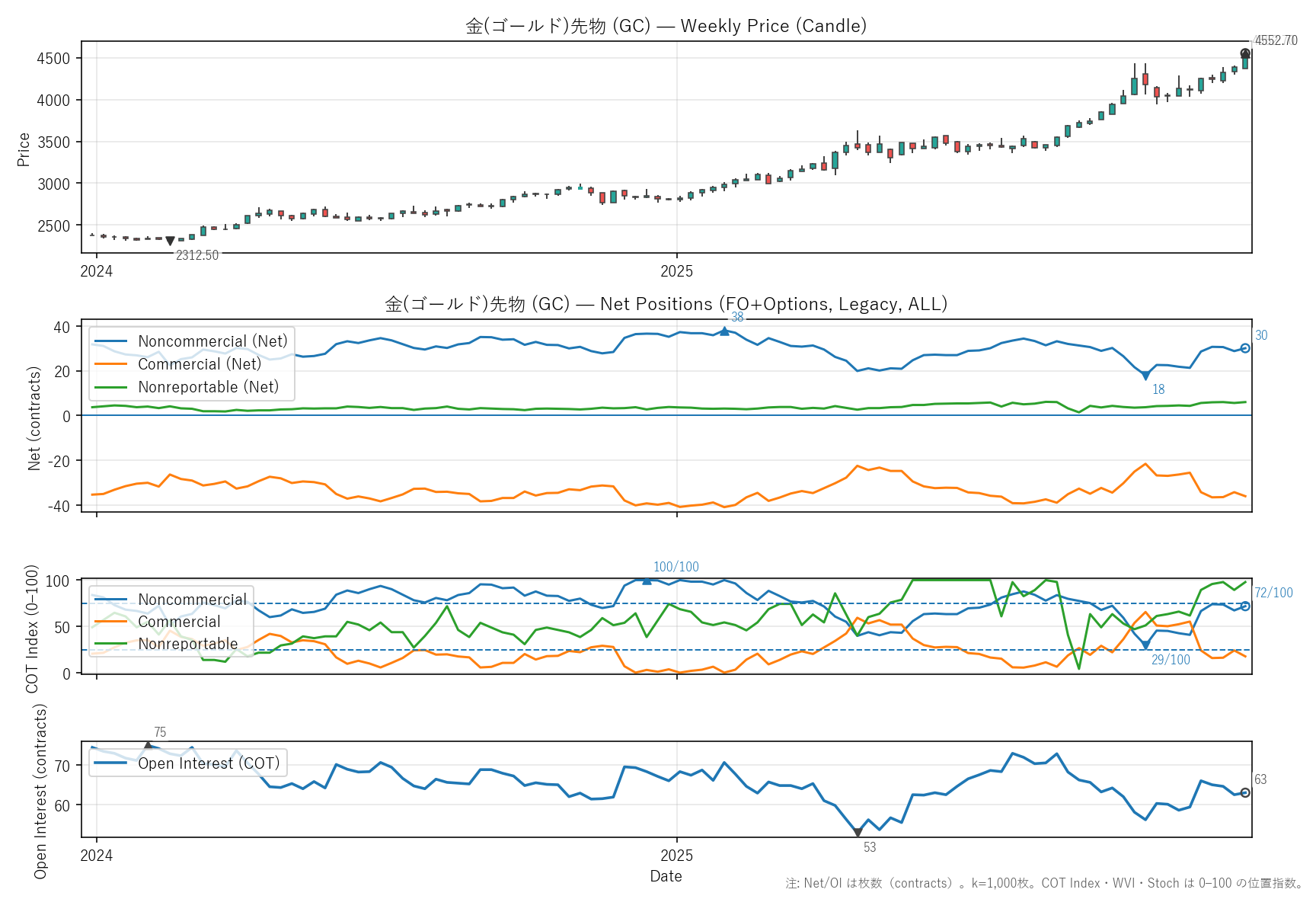Click the 4552.70 latest price circle marker
Image resolution: width=1316 pixels, height=899 pixels.
click(1245, 53)
